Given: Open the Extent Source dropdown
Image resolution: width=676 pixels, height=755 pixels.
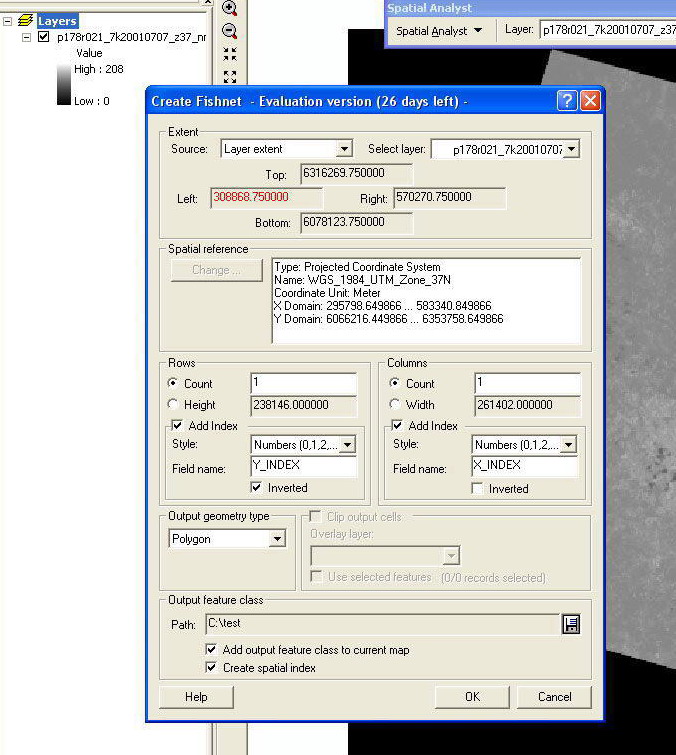Looking at the screenshot, I should [x=344, y=149].
